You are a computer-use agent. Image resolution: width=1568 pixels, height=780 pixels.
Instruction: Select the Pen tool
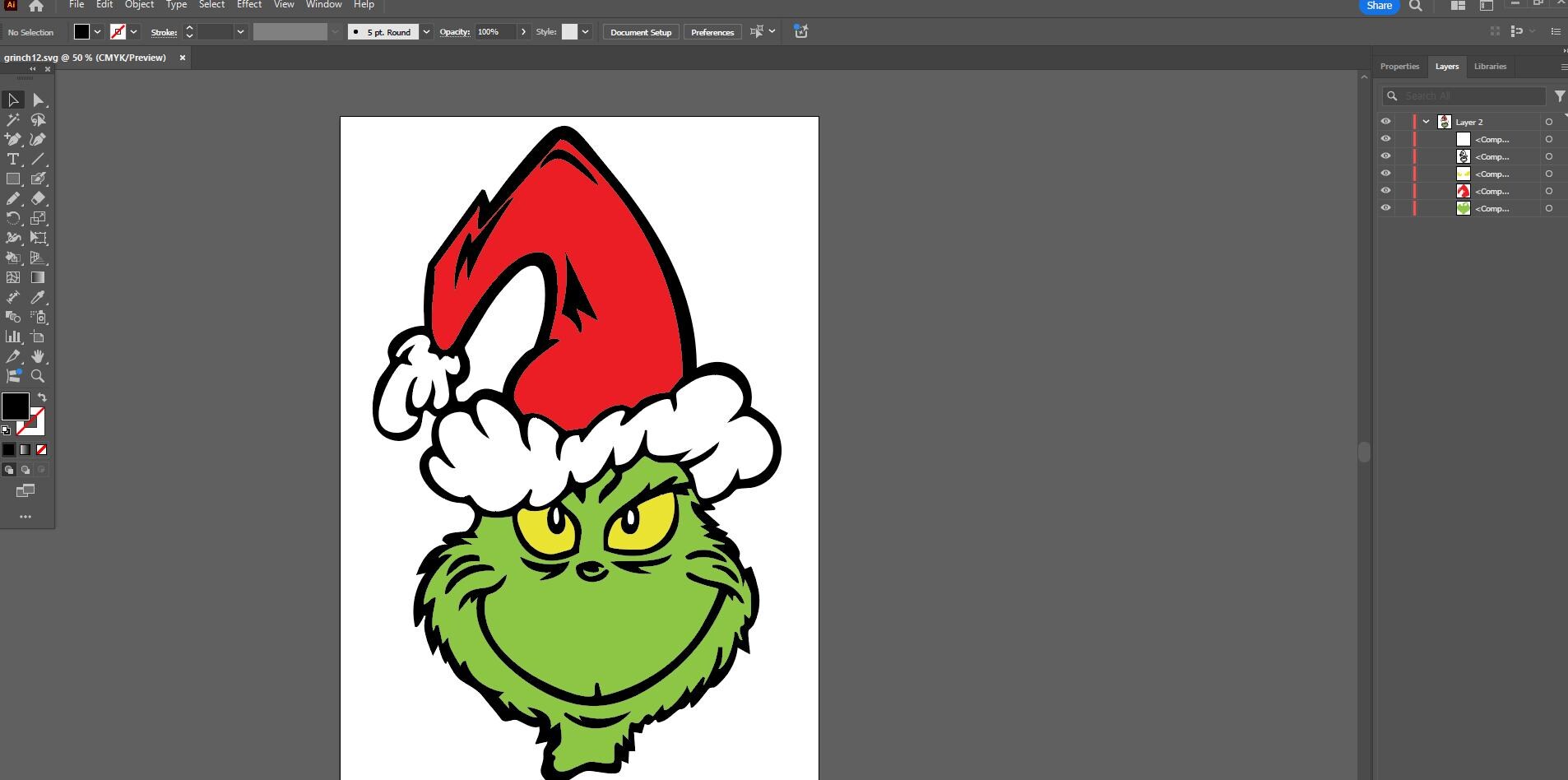click(12, 139)
